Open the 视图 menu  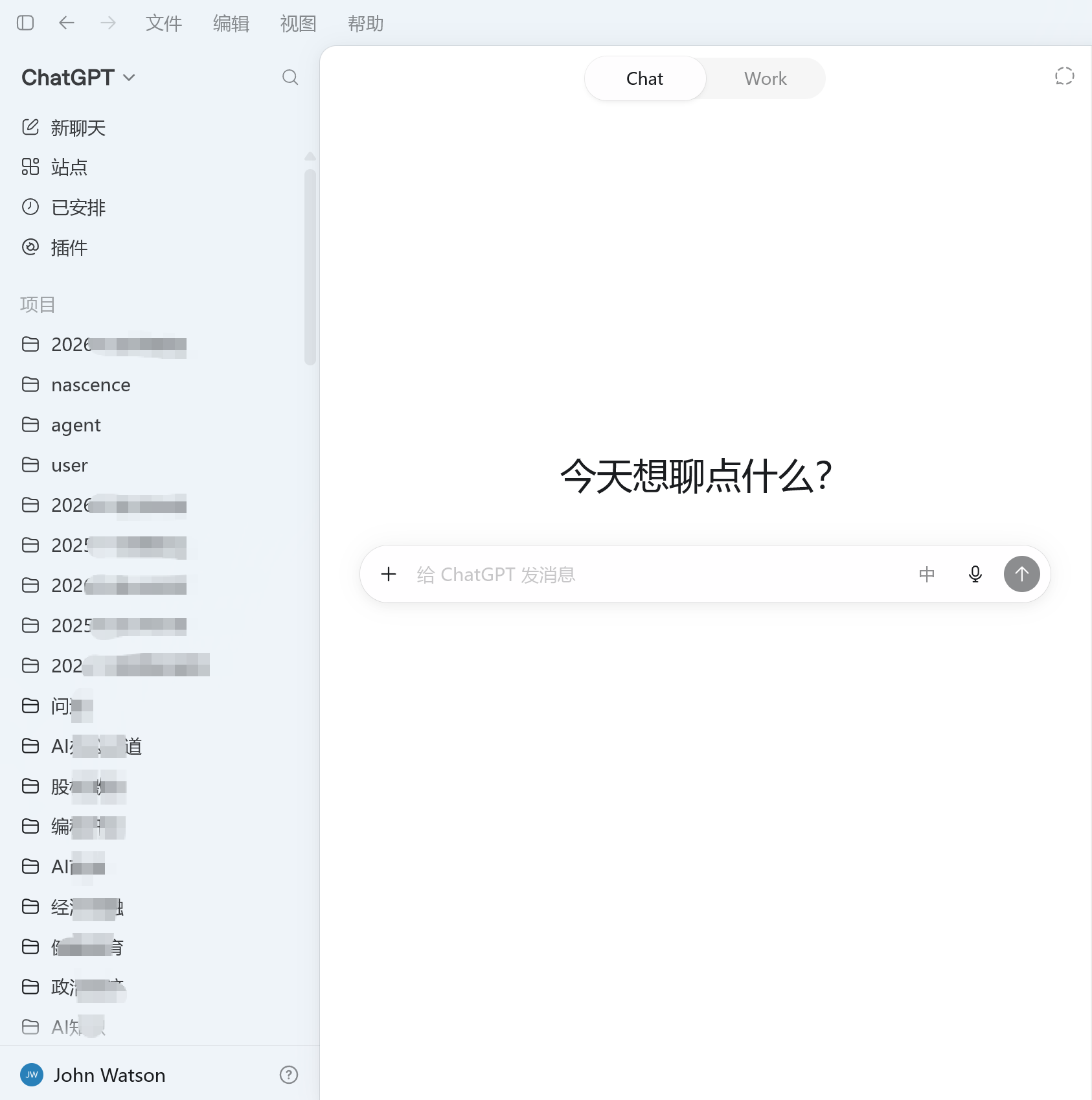point(299,23)
